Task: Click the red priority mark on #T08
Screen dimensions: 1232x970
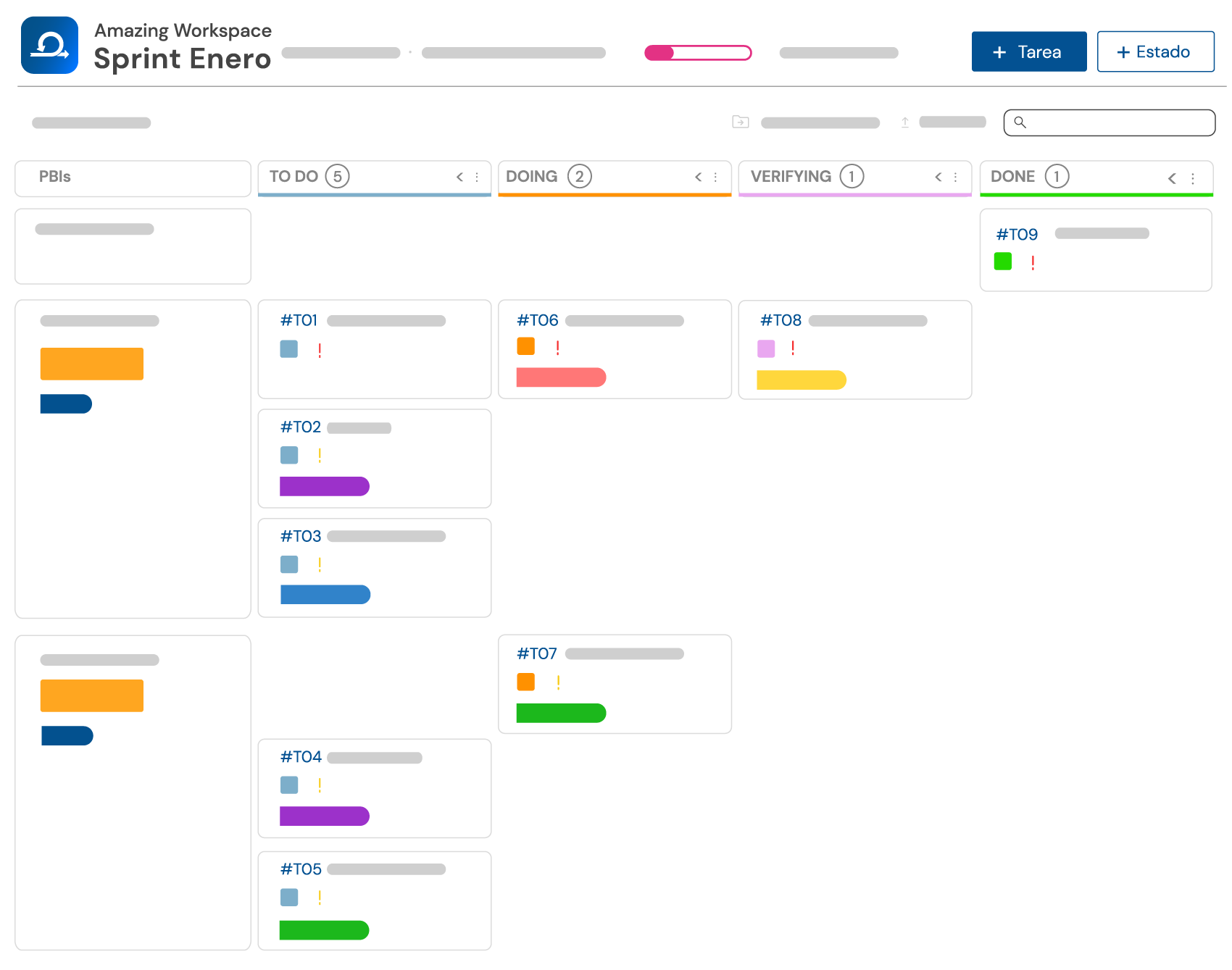Action: [x=793, y=348]
